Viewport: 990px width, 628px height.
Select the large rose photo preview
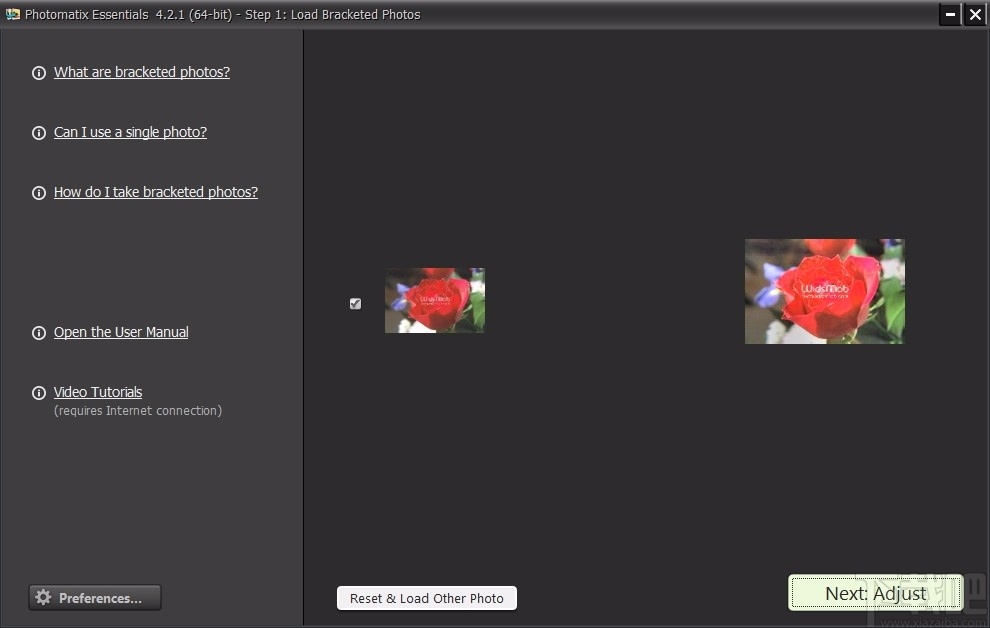[824, 291]
